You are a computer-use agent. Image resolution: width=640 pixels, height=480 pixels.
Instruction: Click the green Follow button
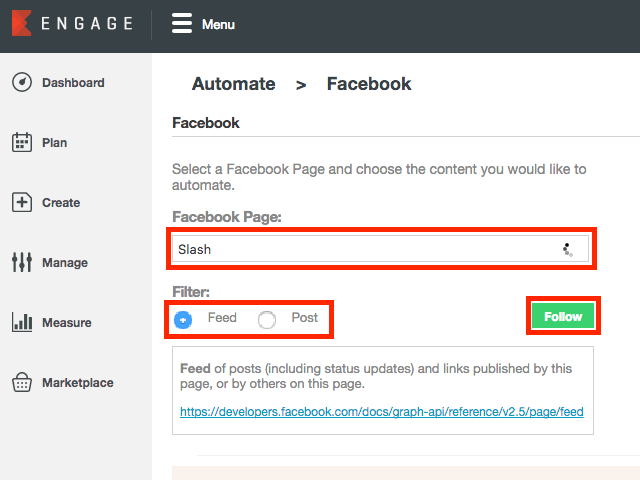563,316
